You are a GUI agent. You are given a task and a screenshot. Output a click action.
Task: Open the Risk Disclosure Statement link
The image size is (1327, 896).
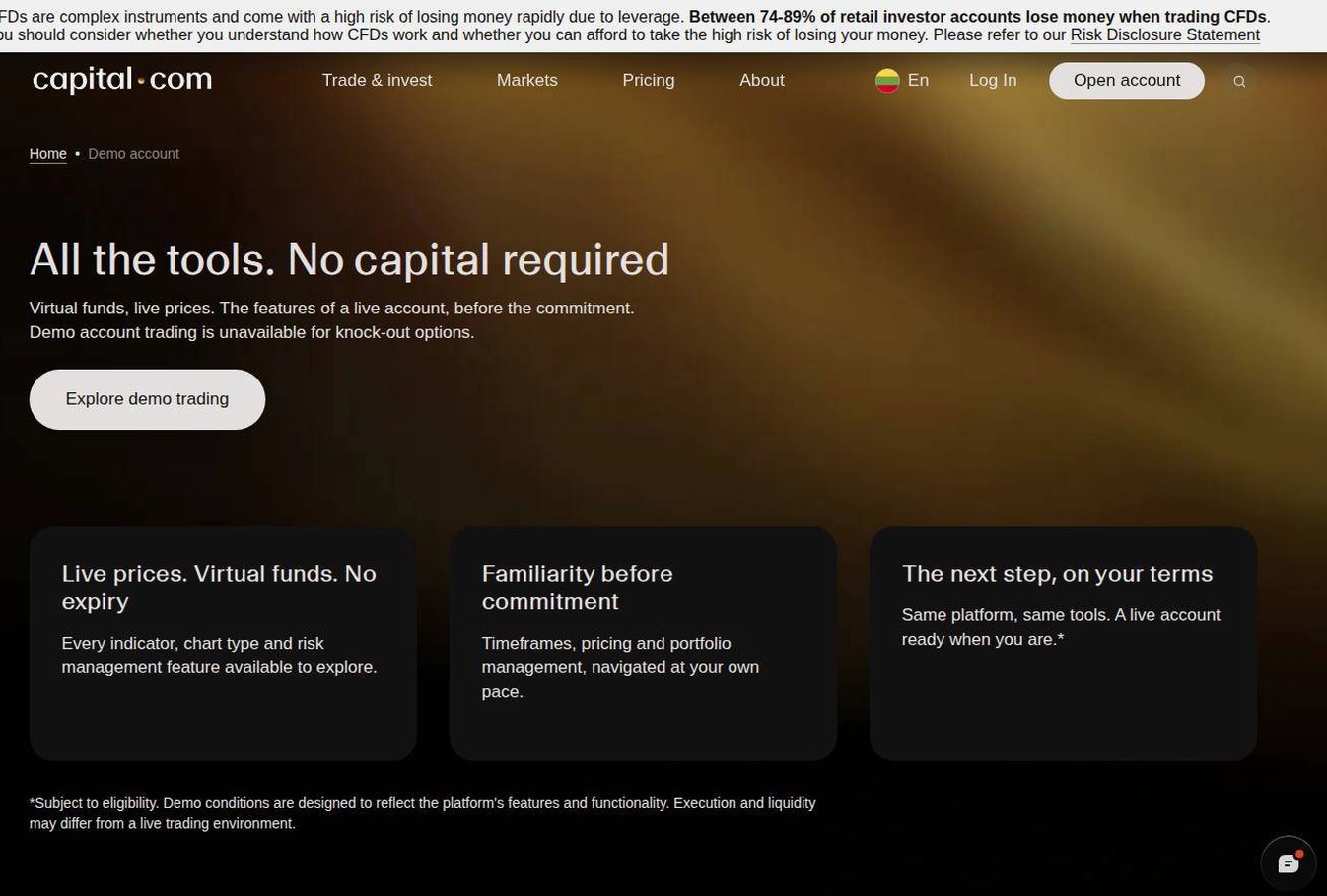[1164, 34]
